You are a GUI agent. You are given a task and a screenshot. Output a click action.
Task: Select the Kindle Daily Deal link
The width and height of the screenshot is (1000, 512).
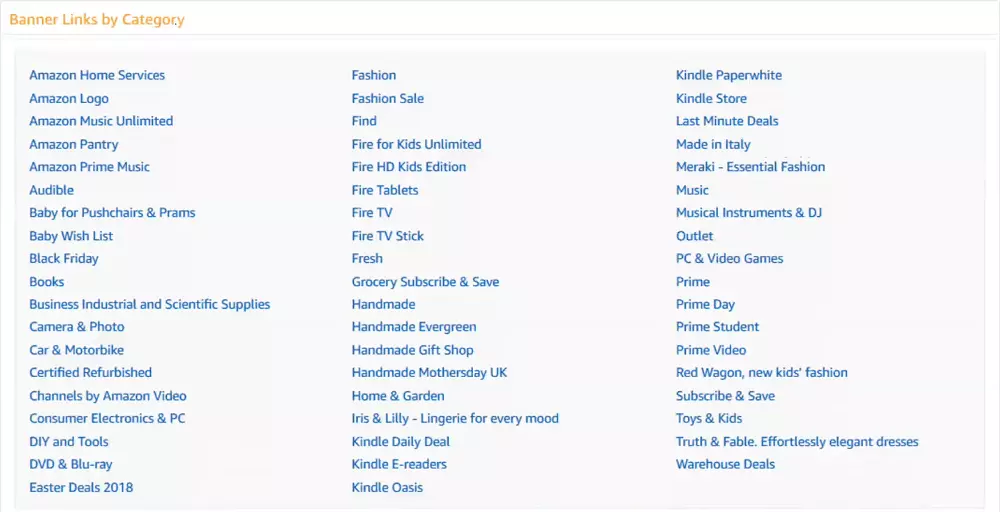click(401, 441)
